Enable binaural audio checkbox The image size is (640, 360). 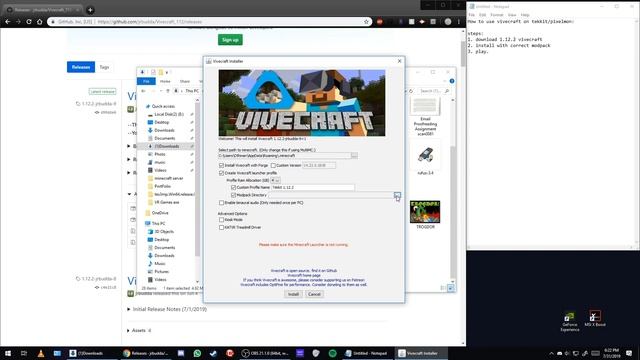(x=221, y=202)
